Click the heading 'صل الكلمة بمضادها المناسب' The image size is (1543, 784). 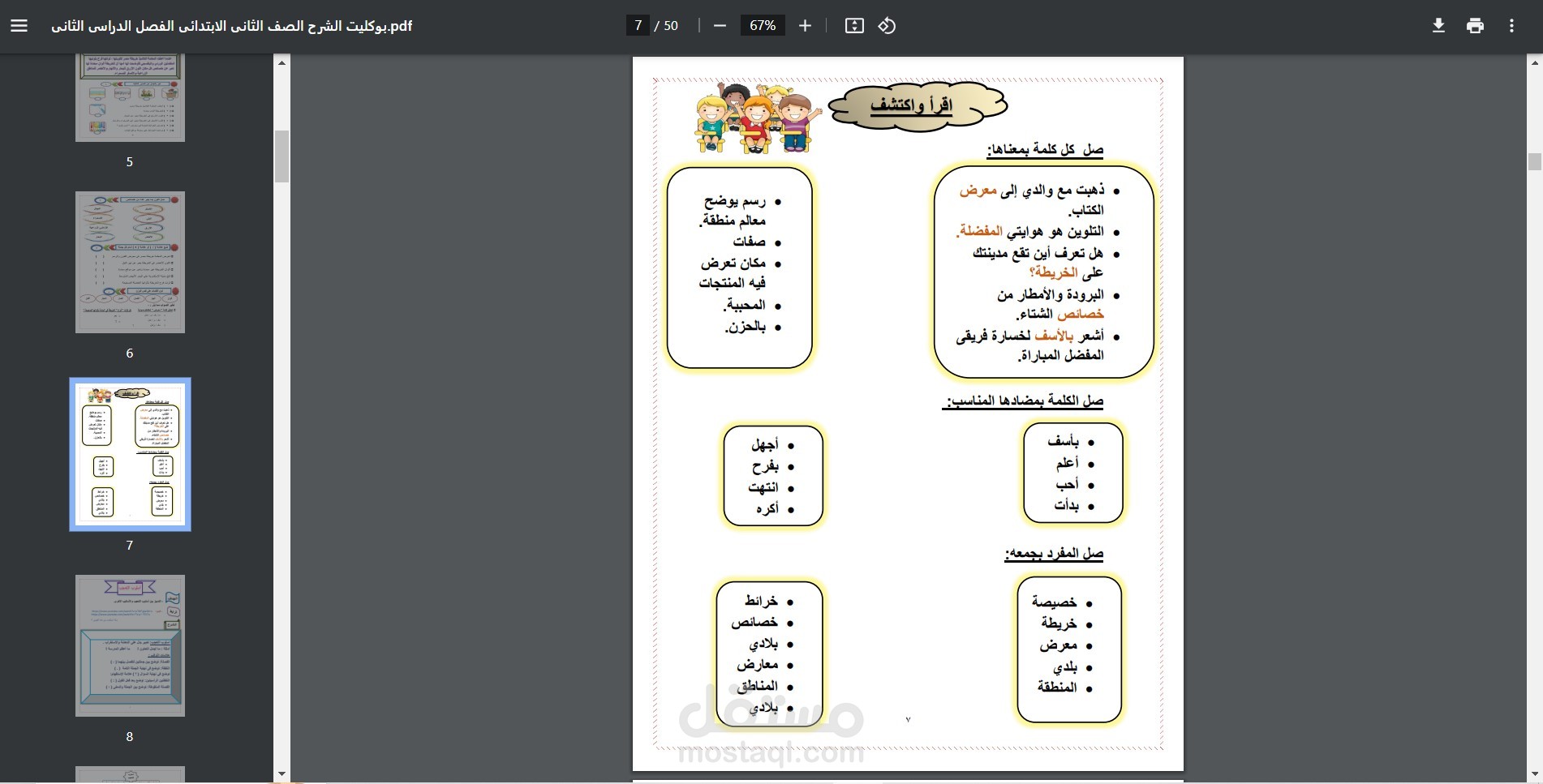pos(1023,401)
